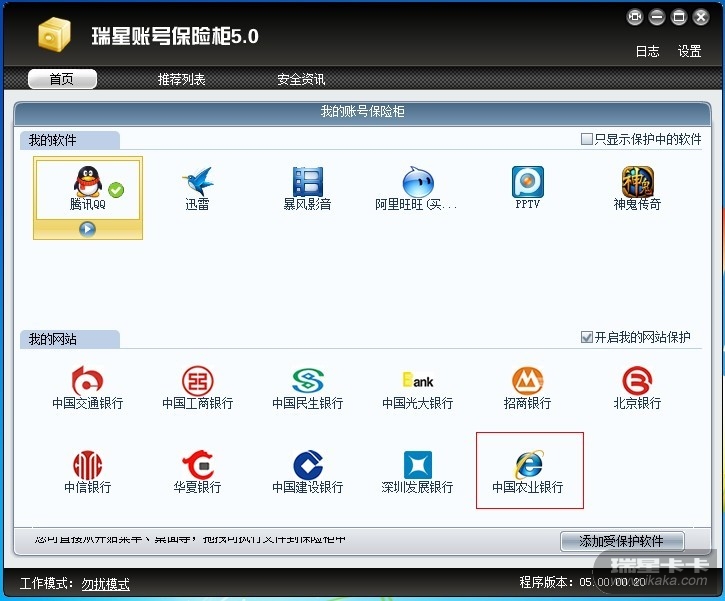Viewport: 725px width, 601px height.
Task: Click the 添加受保护软件 button
Action: coord(622,541)
